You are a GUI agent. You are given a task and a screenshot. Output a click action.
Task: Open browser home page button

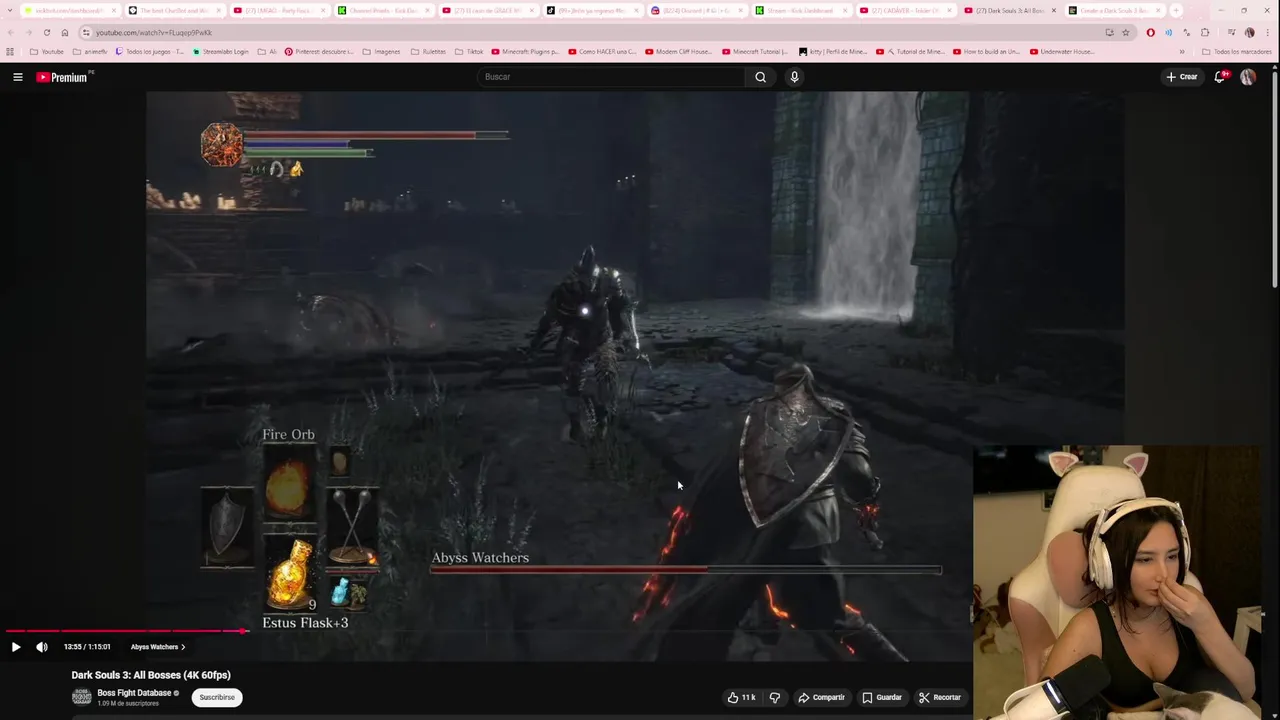[65, 32]
